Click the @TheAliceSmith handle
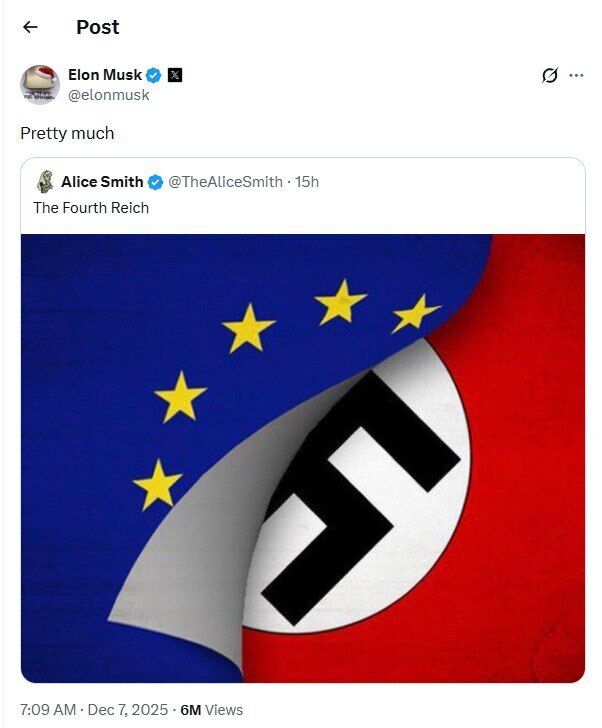This screenshot has width=602, height=728. (225, 182)
